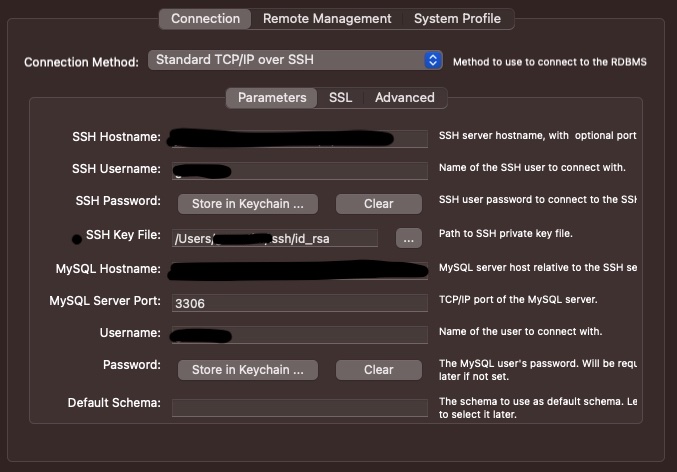Clear the stored SSH password
Image resolution: width=677 pixels, height=472 pixels.
point(378,203)
